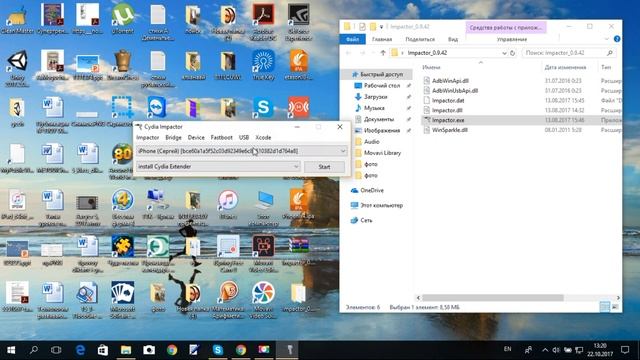This screenshot has width=640, height=360.
Task: Select the file AdbWinUsbApi.dll
Action: 455,91
